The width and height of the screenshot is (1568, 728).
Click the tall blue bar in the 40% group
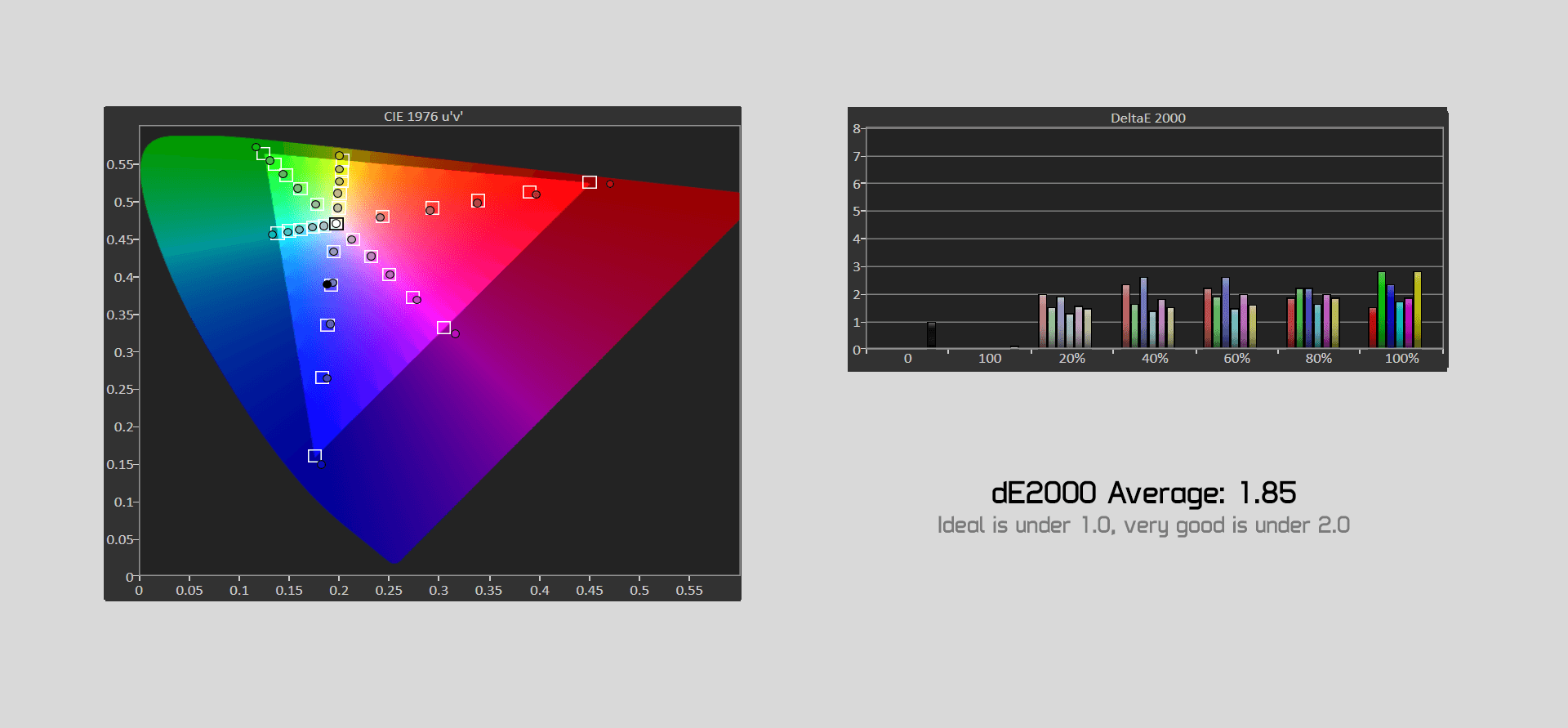1143,313
